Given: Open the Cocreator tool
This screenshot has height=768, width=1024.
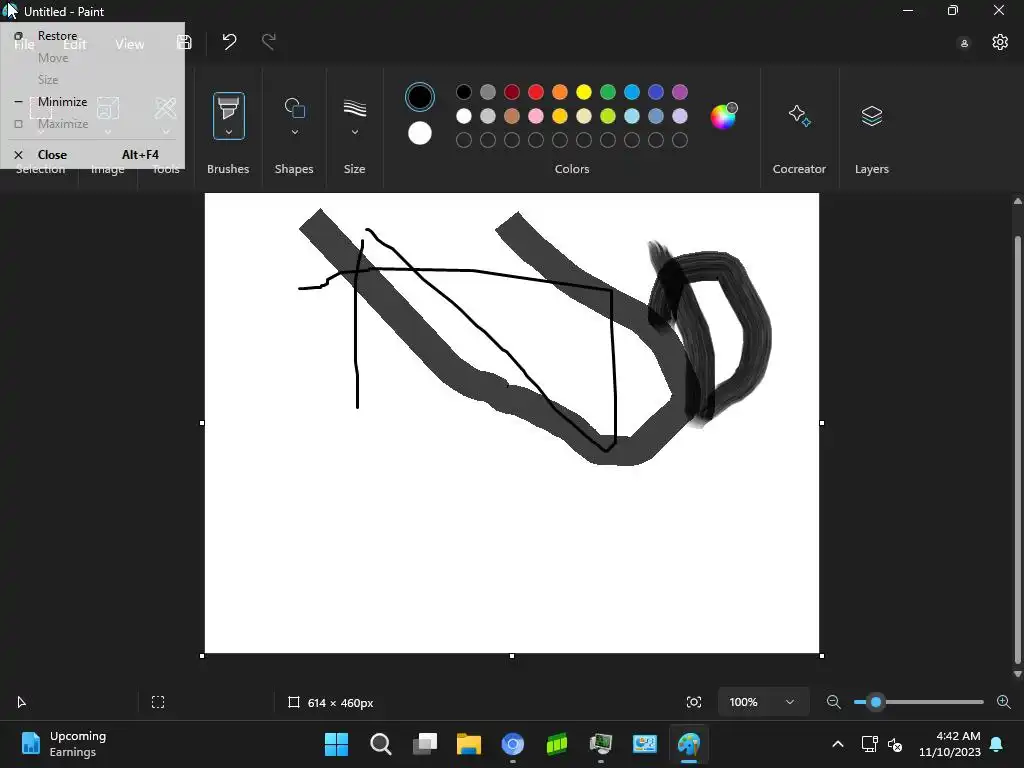Looking at the screenshot, I should click(x=799, y=116).
